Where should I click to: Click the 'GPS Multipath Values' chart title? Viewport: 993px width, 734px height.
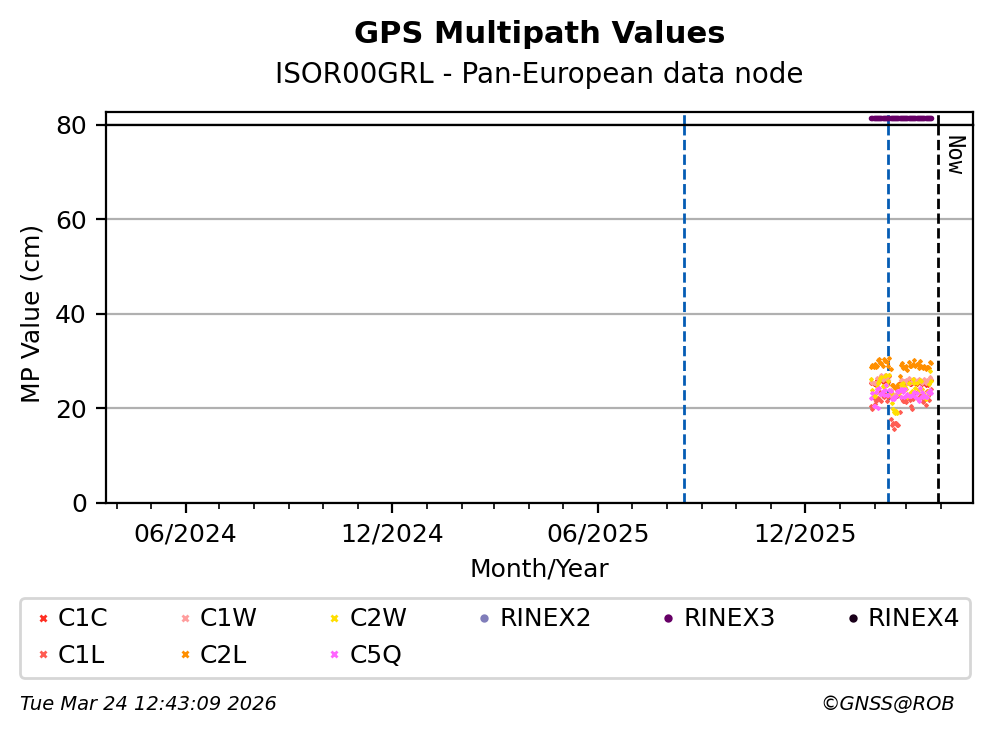pos(539,33)
